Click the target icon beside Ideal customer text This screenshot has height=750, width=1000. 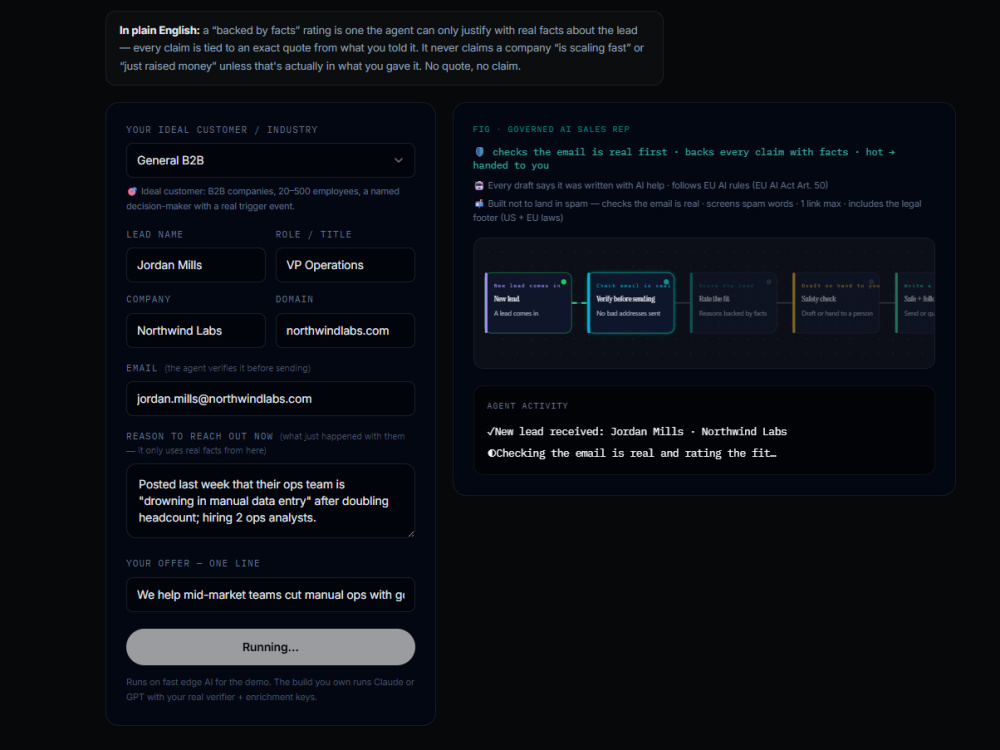click(x=132, y=191)
